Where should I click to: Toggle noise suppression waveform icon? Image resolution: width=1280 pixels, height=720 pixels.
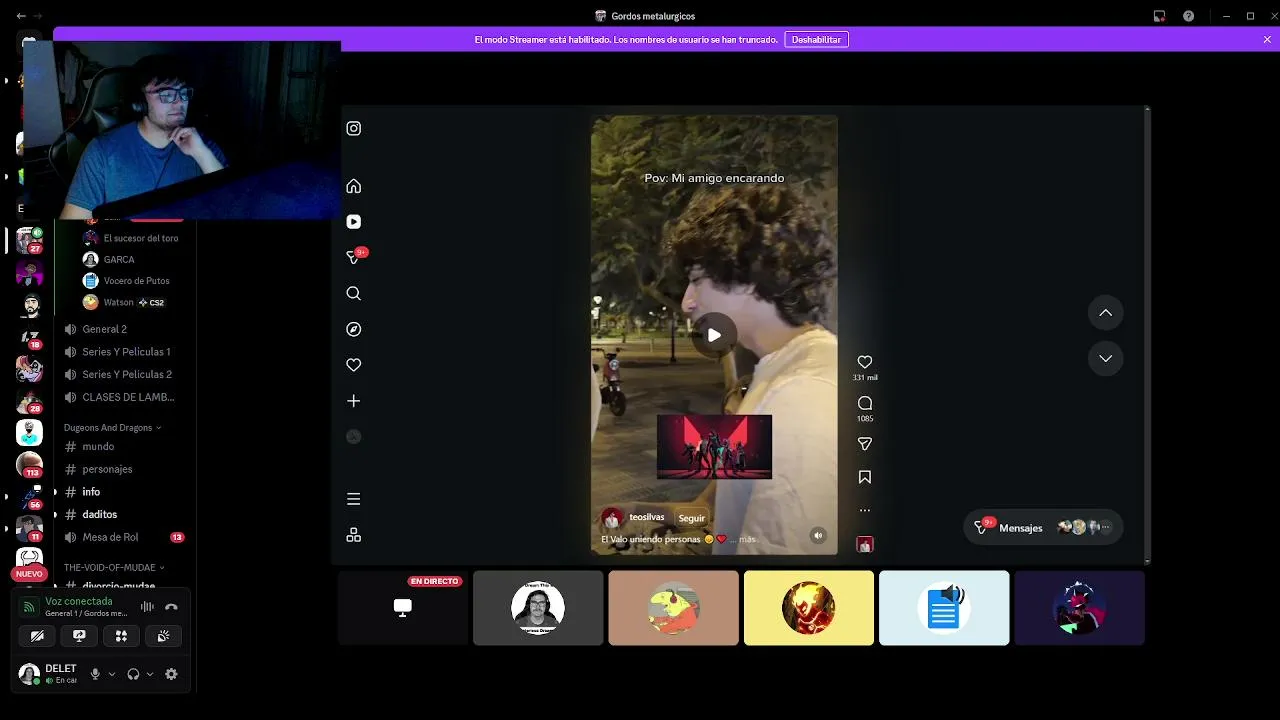coord(147,606)
